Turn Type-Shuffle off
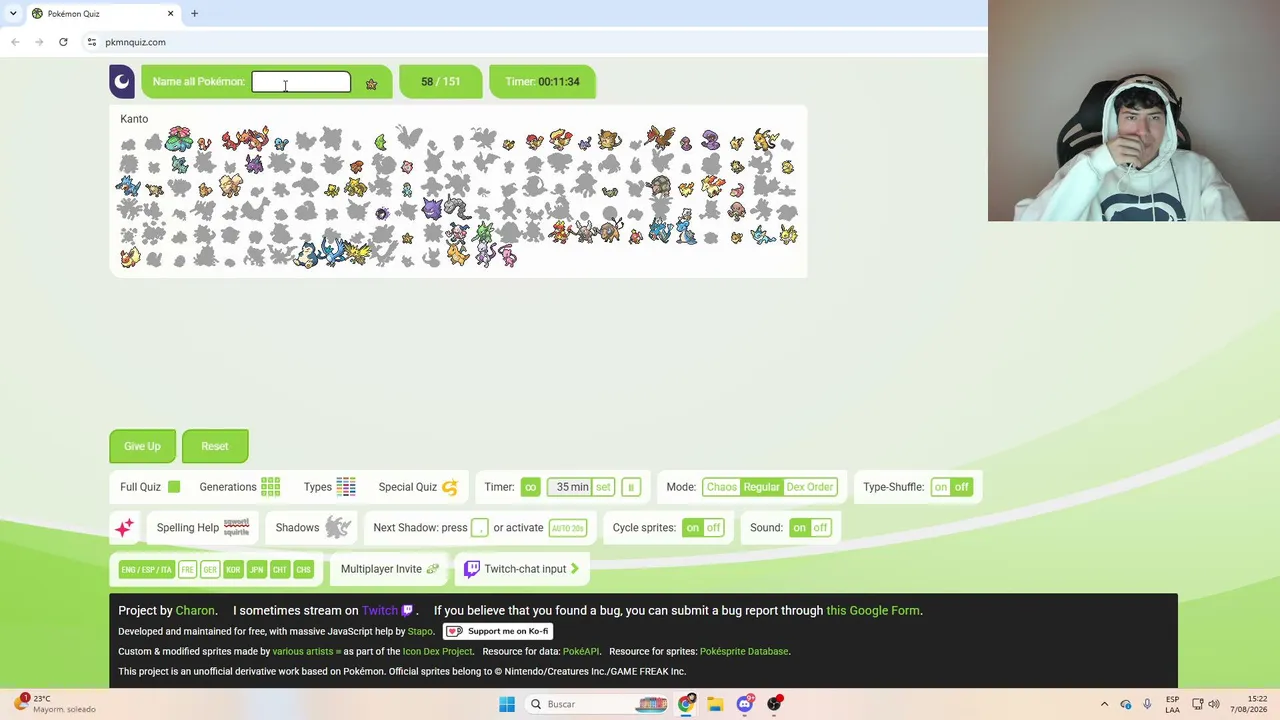The width and height of the screenshot is (1280, 720). (x=961, y=487)
